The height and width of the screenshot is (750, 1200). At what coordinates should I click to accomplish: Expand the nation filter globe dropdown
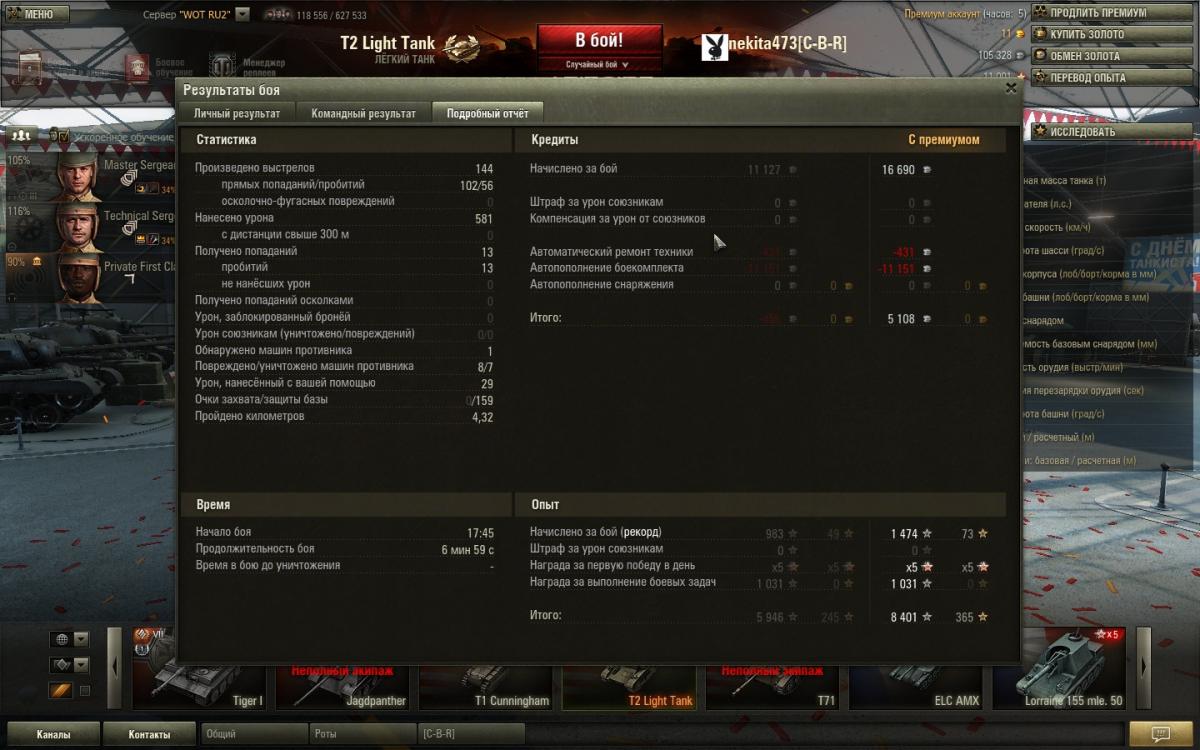tap(70, 639)
